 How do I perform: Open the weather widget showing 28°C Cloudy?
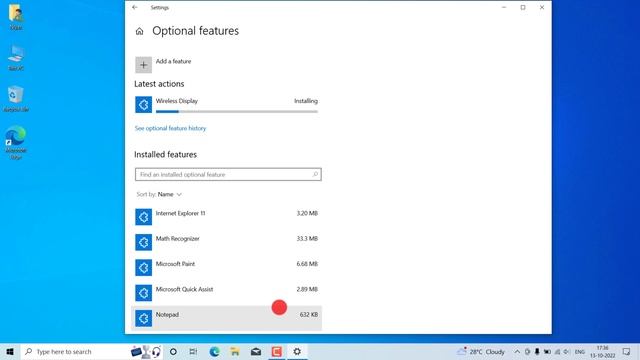481,351
